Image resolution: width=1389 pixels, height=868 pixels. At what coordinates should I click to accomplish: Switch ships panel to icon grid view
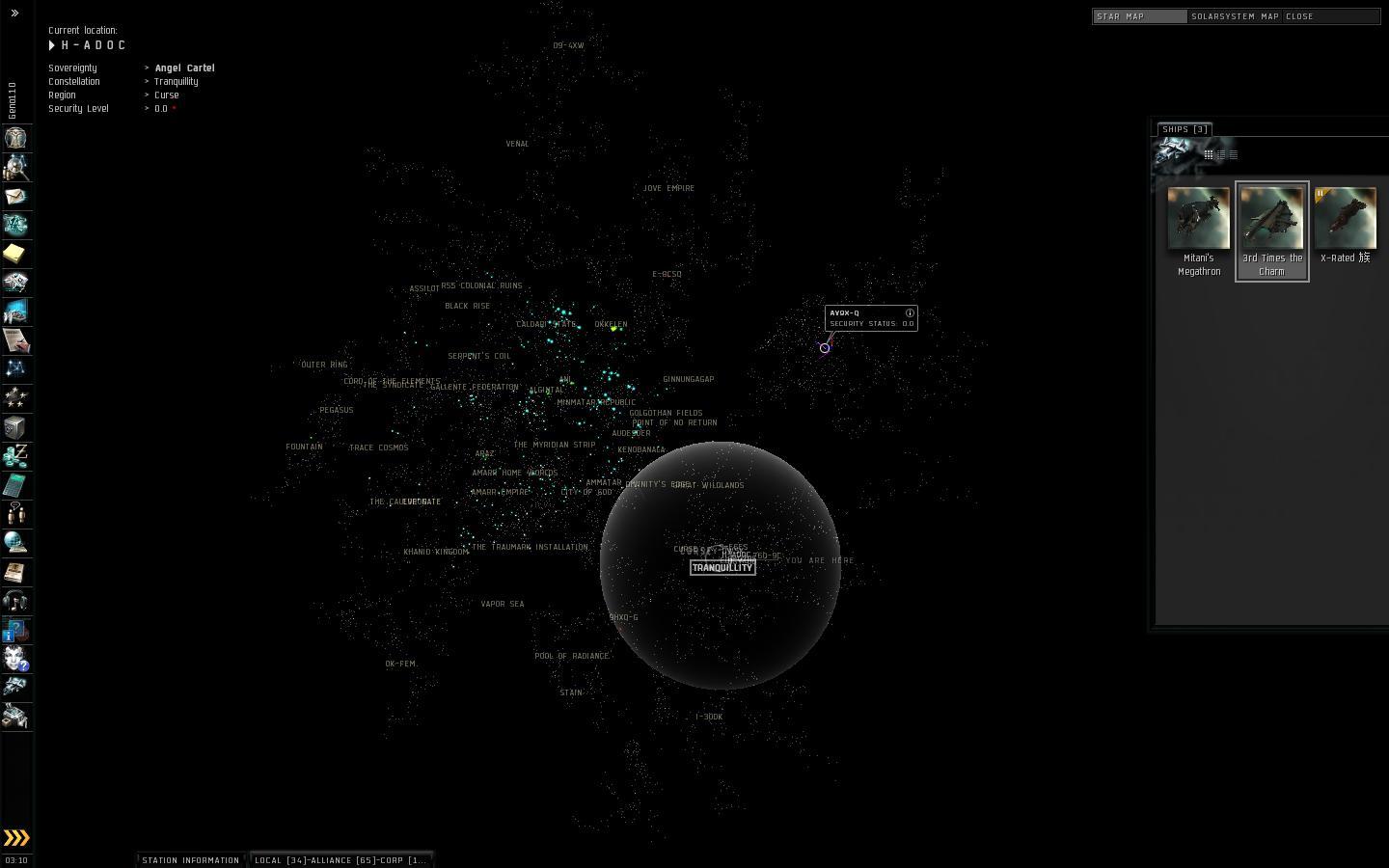[1208, 154]
